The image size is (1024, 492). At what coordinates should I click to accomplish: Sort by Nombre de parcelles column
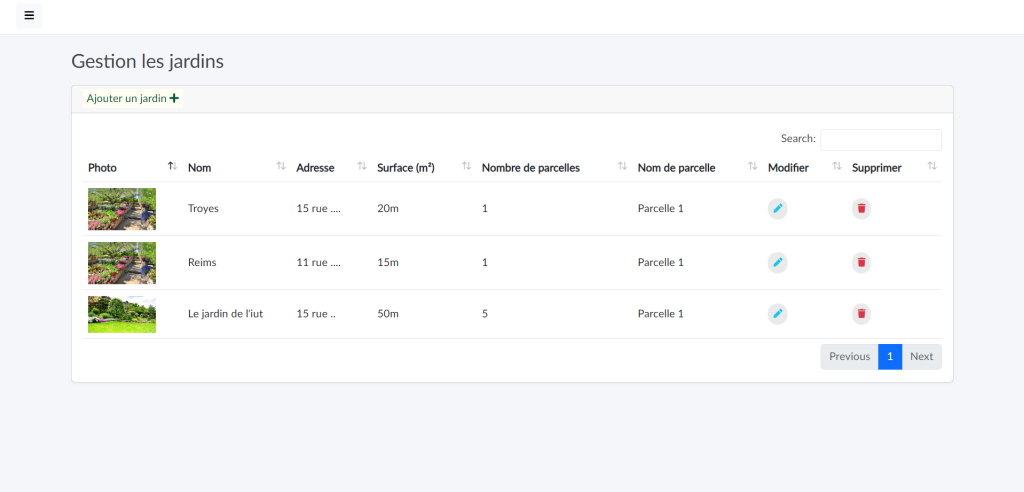530,168
